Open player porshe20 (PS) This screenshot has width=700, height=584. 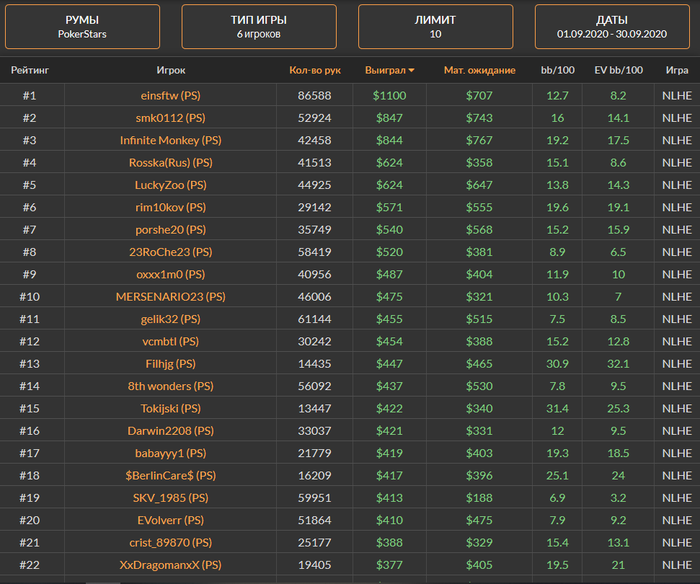point(171,229)
